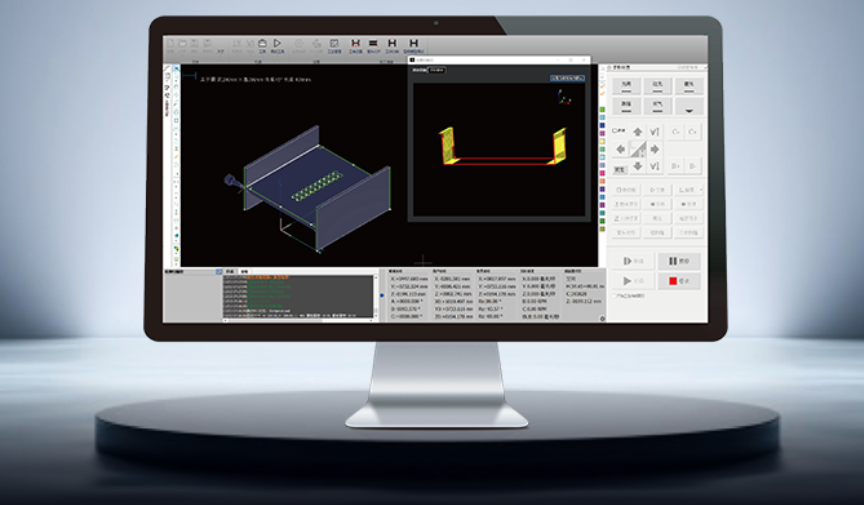864x505 pixels.
Task: Expand the down-arrow button in the laser panel
Action: (689, 106)
